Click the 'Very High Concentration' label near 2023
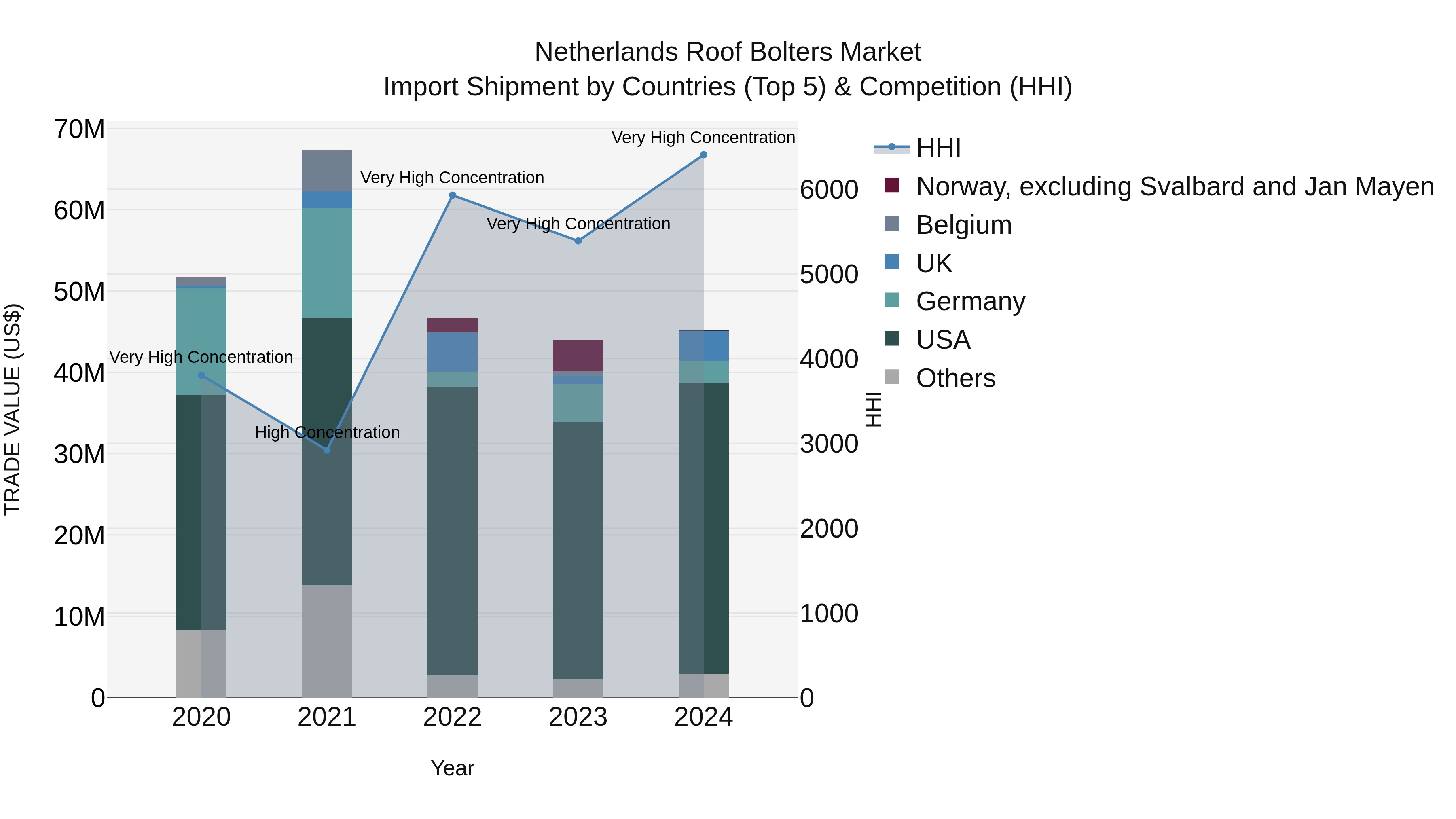 (x=578, y=224)
